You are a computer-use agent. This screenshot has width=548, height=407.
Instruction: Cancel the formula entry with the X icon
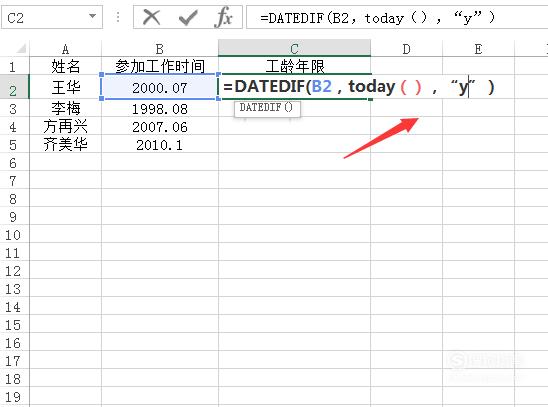tap(152, 17)
